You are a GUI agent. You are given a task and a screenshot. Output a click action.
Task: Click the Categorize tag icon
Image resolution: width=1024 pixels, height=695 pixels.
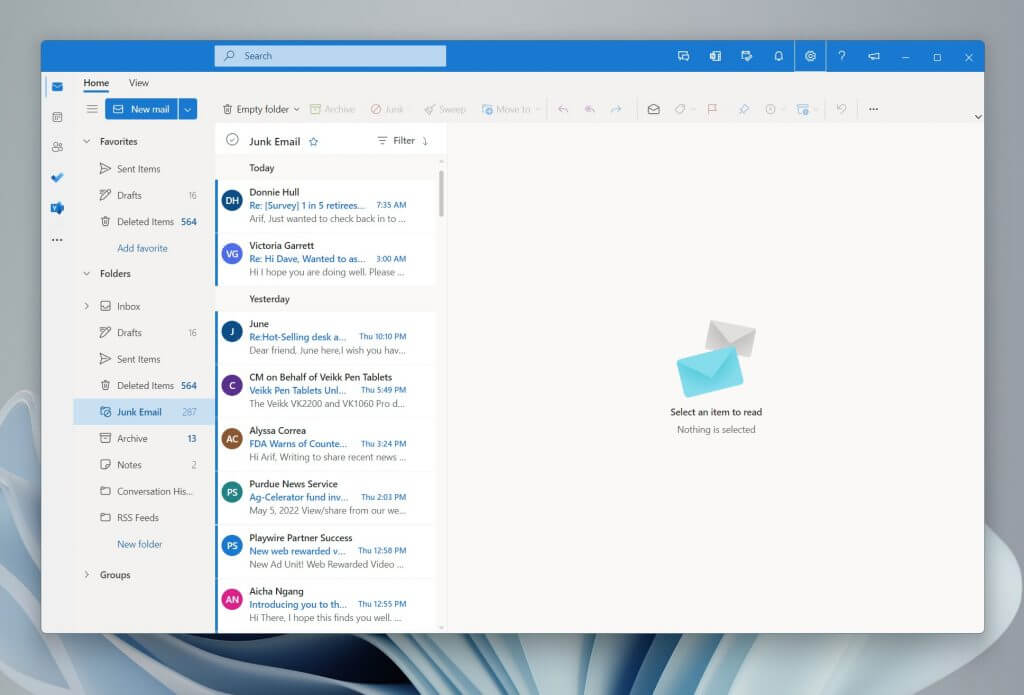click(680, 109)
